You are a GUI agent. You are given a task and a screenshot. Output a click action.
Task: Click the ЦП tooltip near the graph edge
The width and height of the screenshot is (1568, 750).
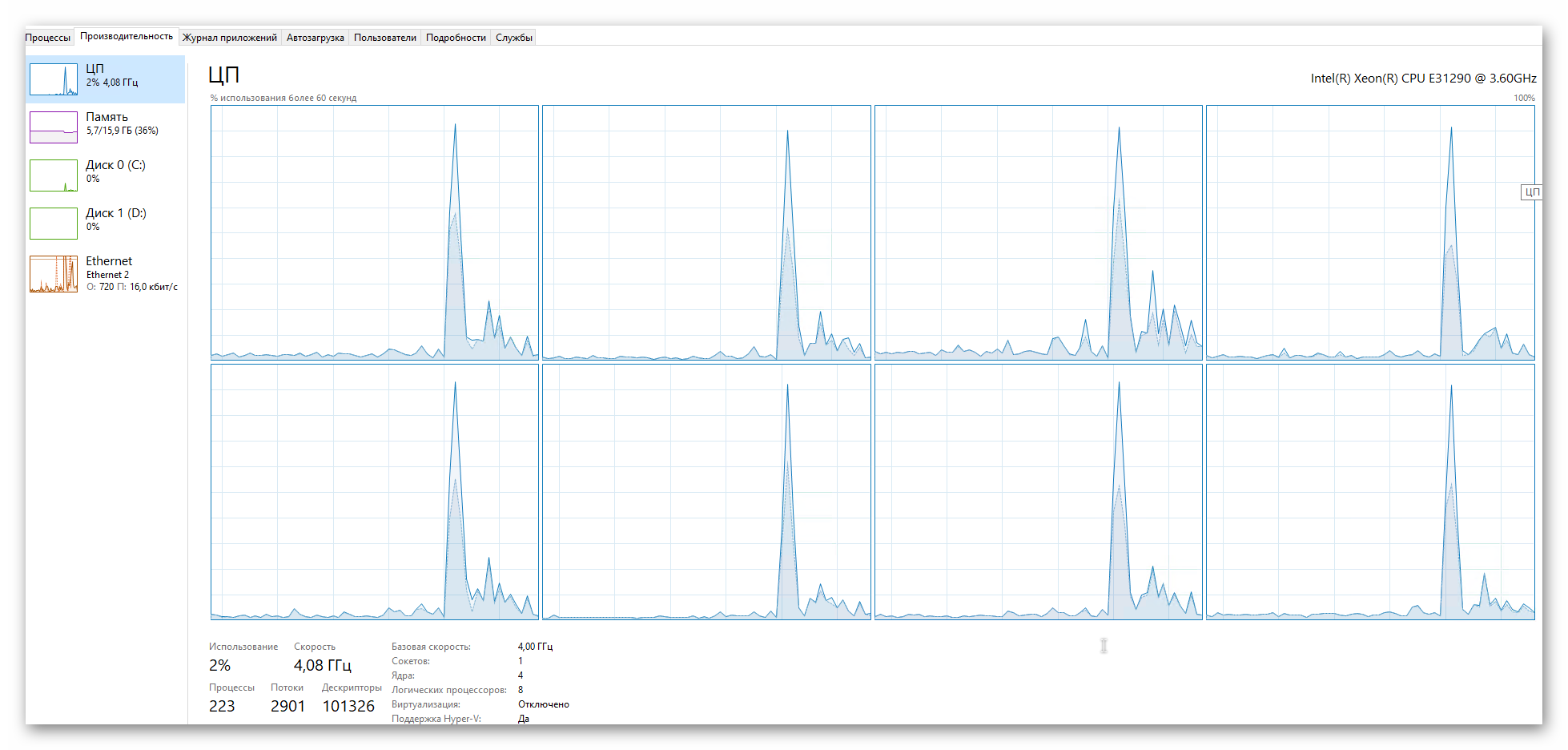[x=1531, y=192]
